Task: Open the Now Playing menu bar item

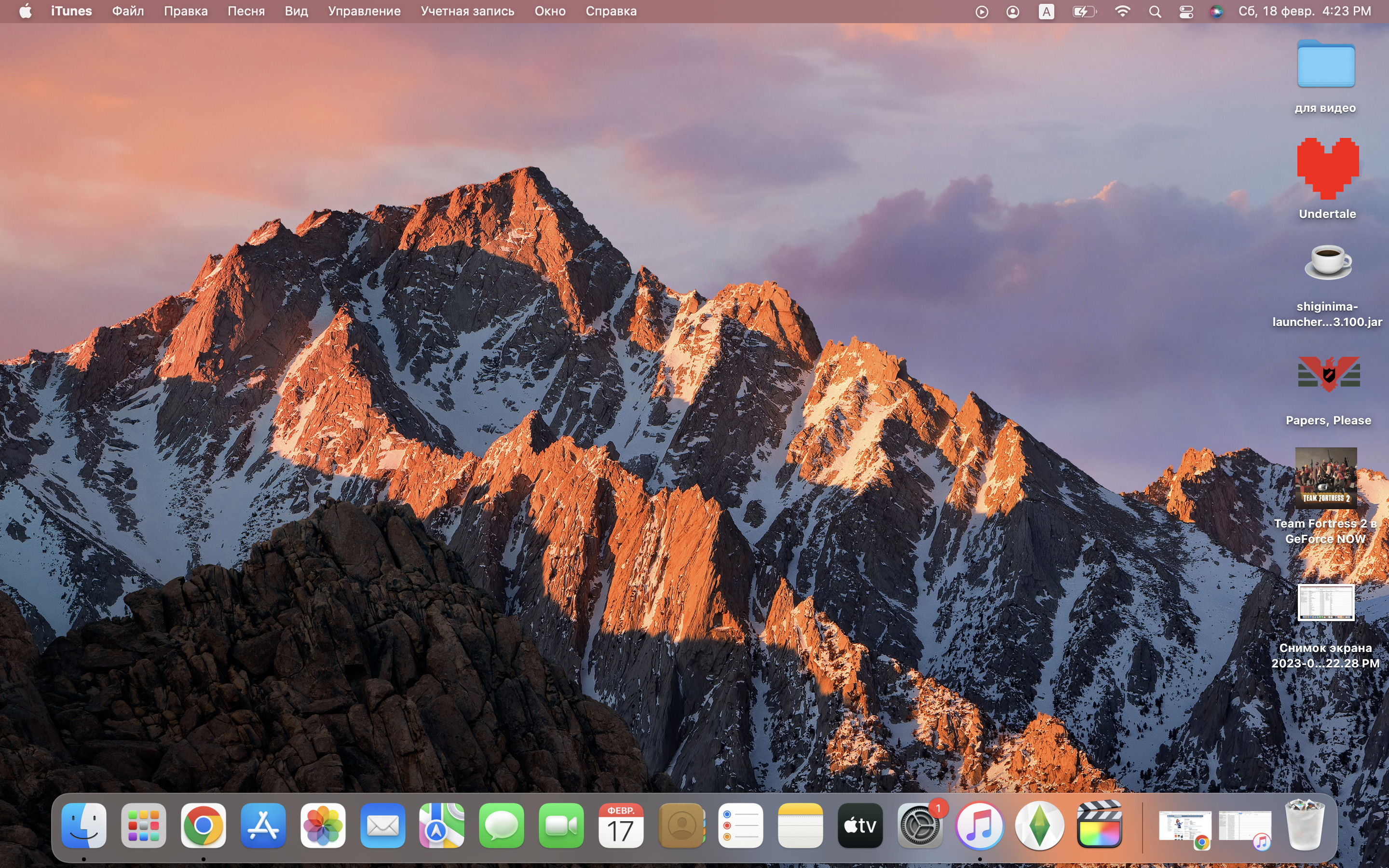Action: (x=981, y=12)
